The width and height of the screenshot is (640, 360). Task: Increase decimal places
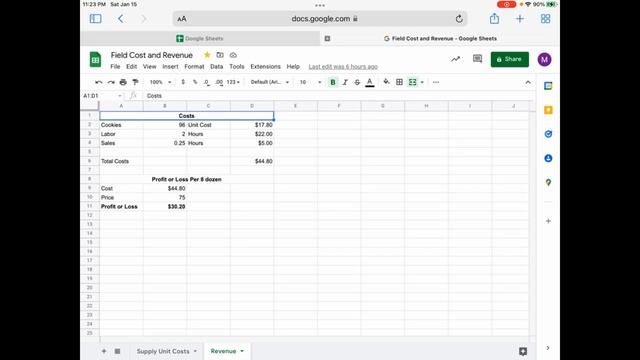coord(219,82)
